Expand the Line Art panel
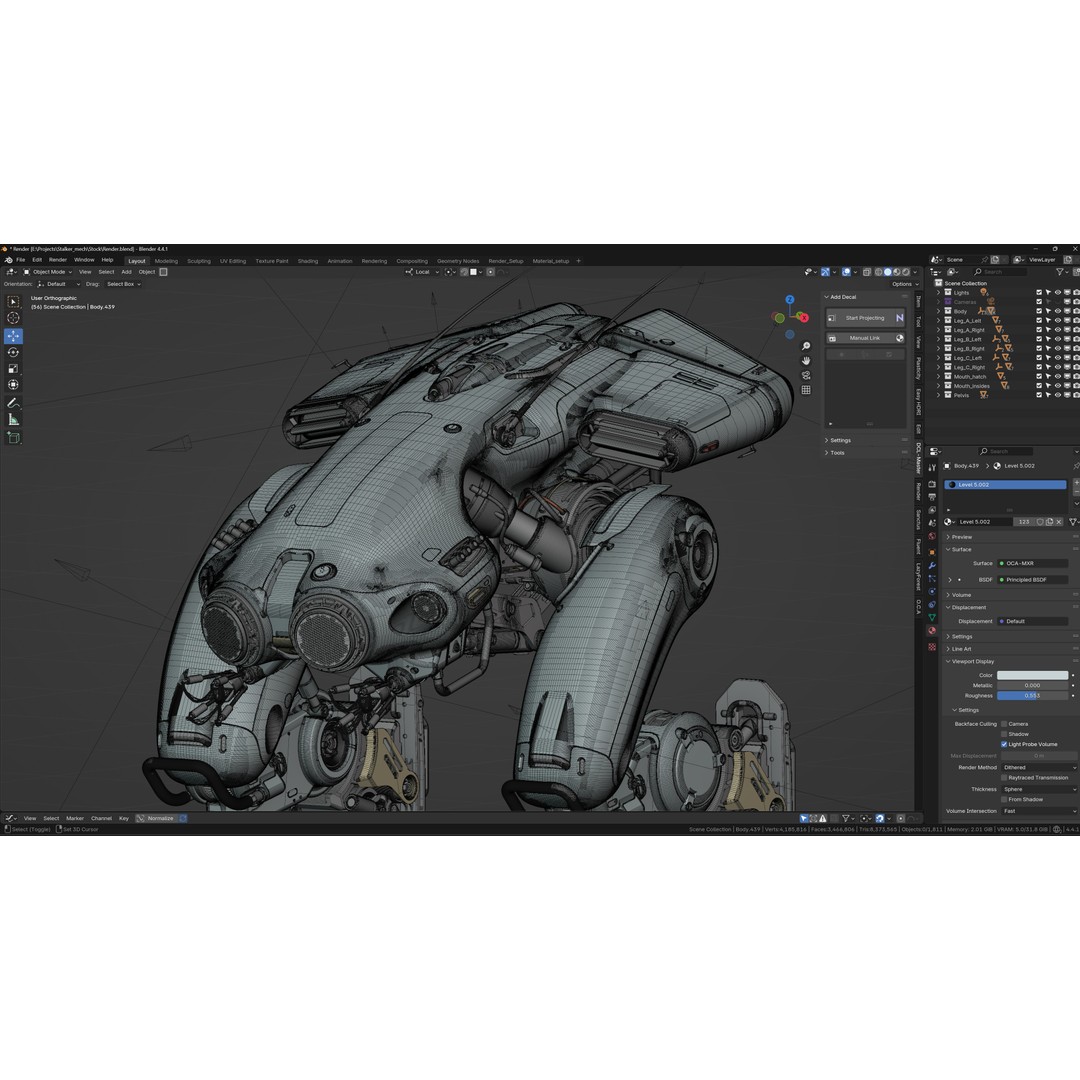1080x1080 pixels. coord(961,649)
